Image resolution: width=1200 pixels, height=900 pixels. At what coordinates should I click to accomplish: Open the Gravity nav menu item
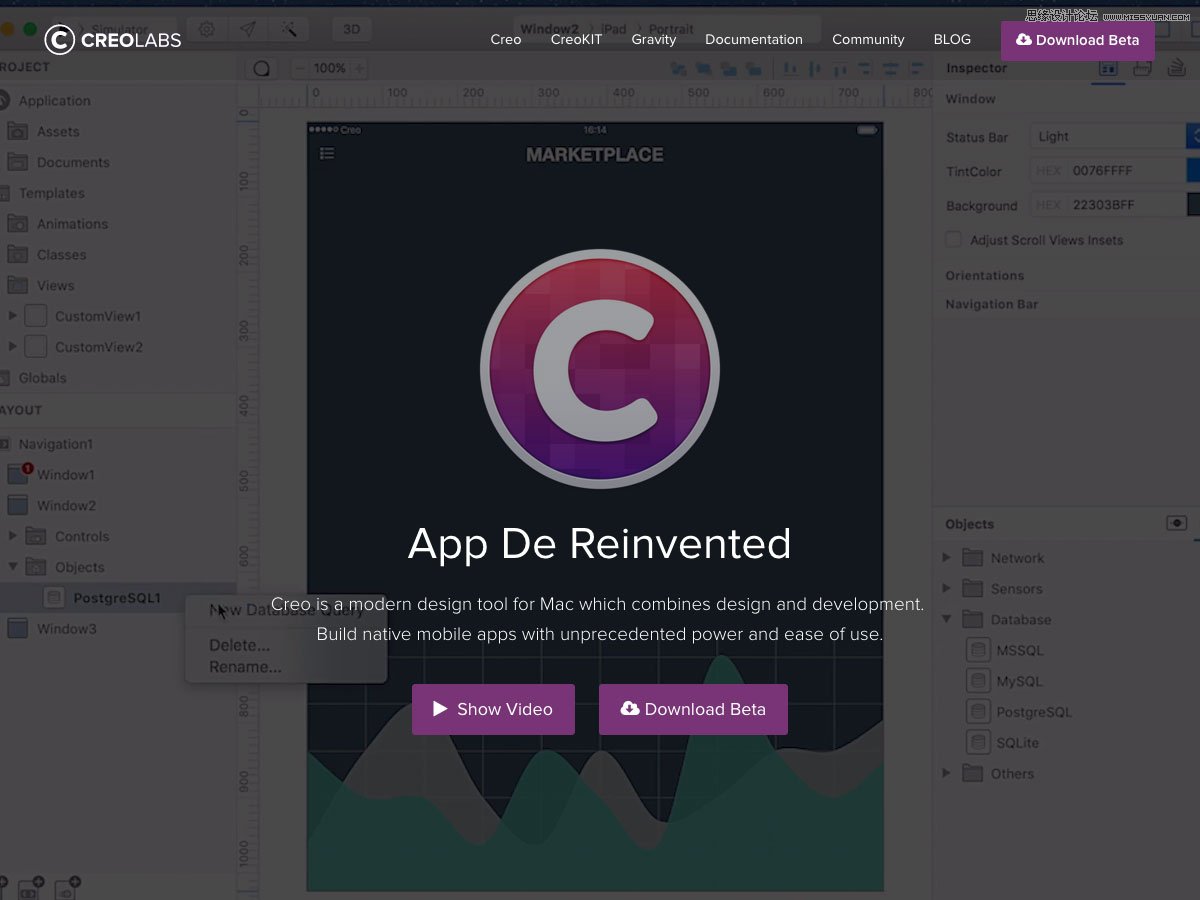click(654, 40)
